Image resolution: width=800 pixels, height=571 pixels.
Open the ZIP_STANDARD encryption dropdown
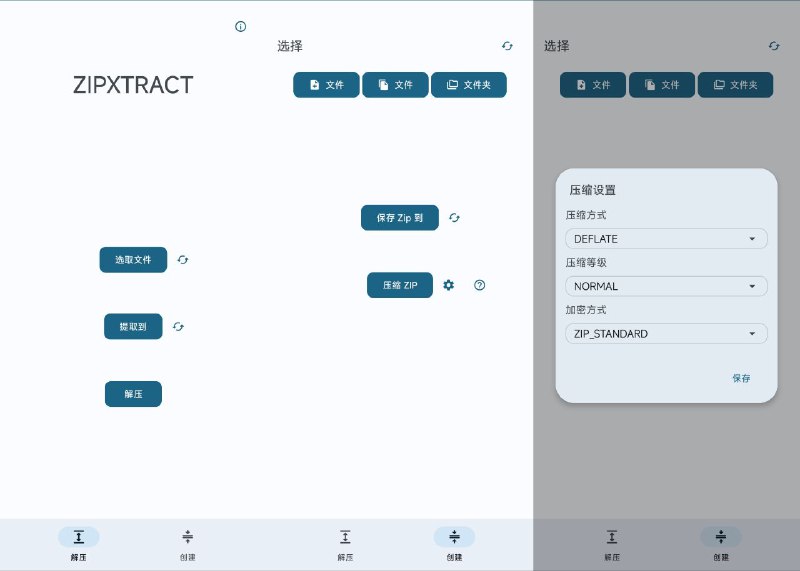pos(666,334)
